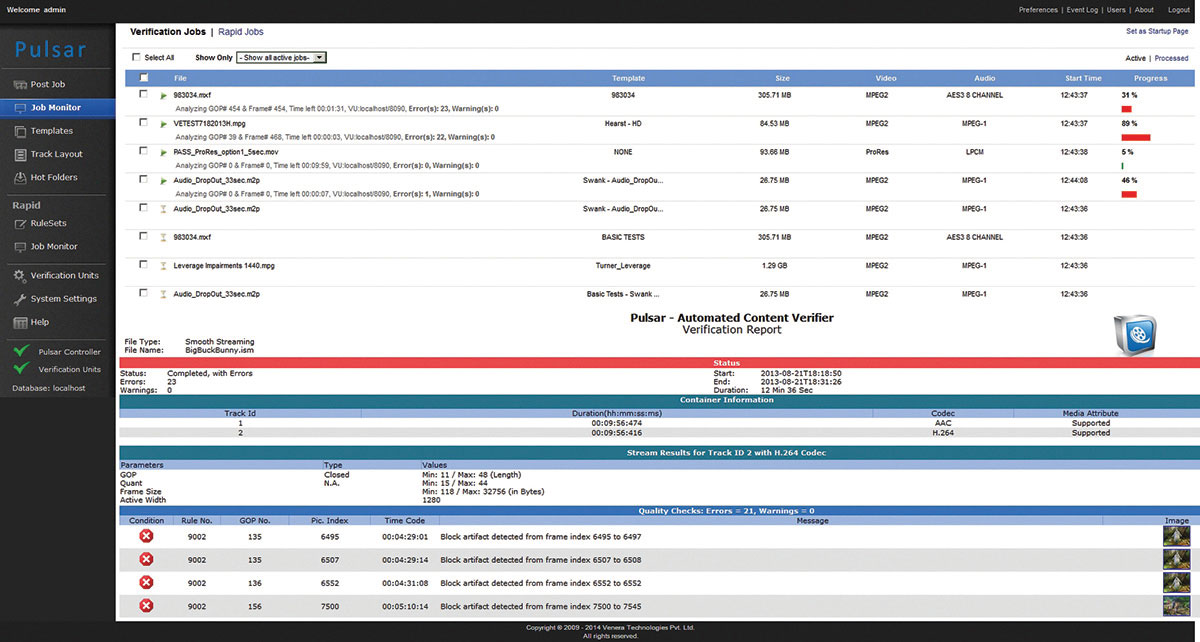
Task: Open the Templates icon in the sidebar
Action: (x=22, y=131)
